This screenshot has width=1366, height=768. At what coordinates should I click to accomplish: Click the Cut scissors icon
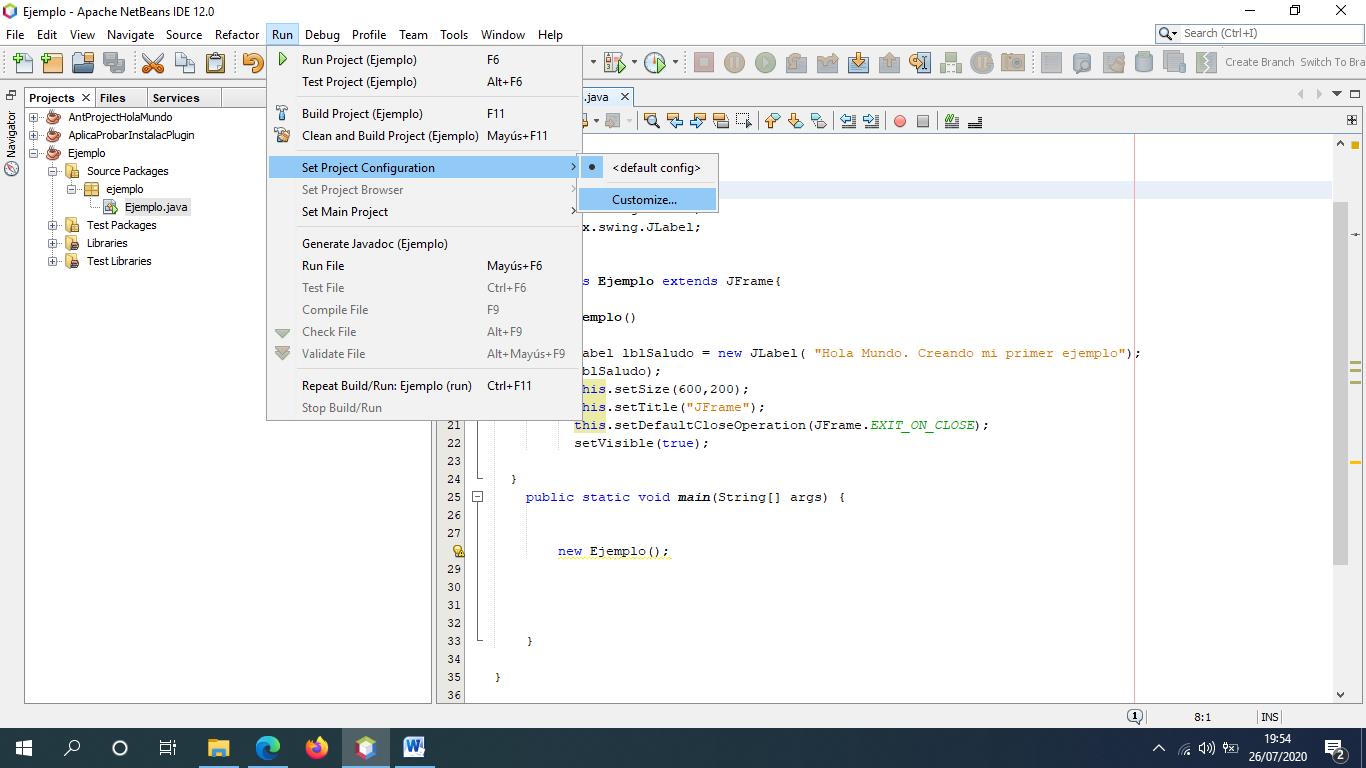(153, 63)
